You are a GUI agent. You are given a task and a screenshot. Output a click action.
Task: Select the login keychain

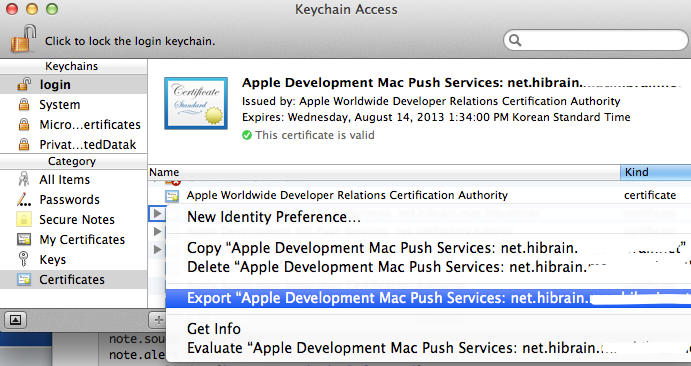[x=74, y=85]
